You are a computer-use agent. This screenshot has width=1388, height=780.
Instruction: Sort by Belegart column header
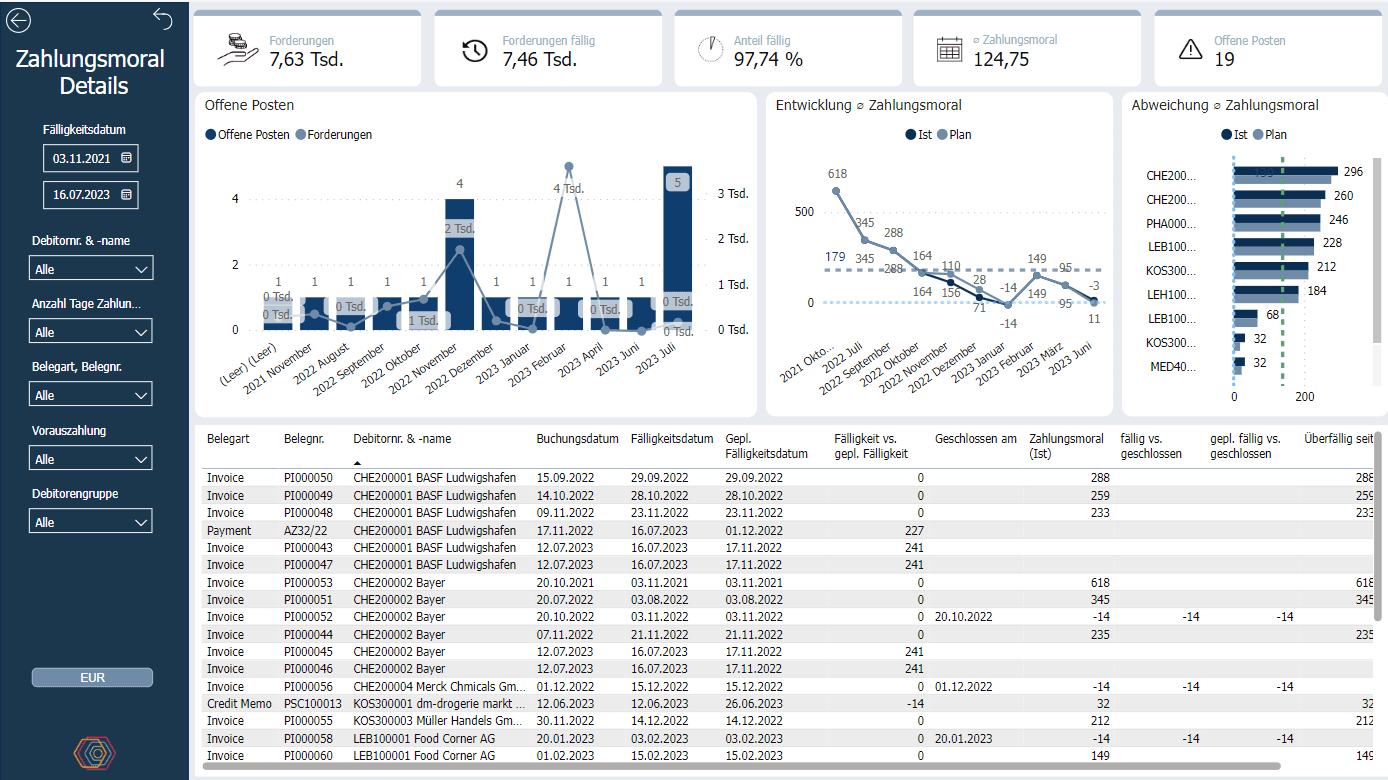[228, 439]
